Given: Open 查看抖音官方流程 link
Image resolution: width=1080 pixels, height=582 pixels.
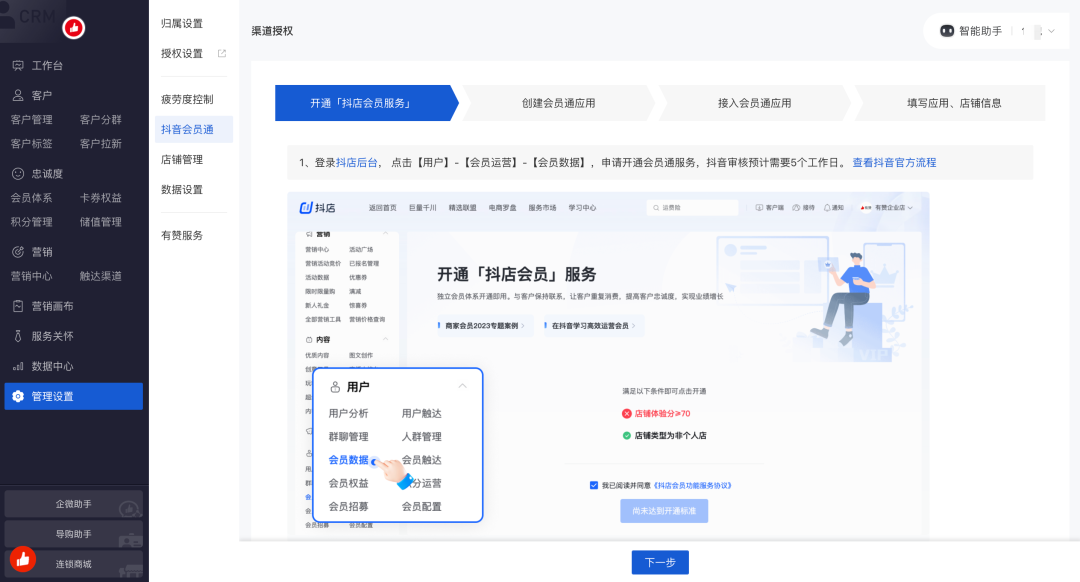Looking at the screenshot, I should pyautogui.click(x=894, y=163).
